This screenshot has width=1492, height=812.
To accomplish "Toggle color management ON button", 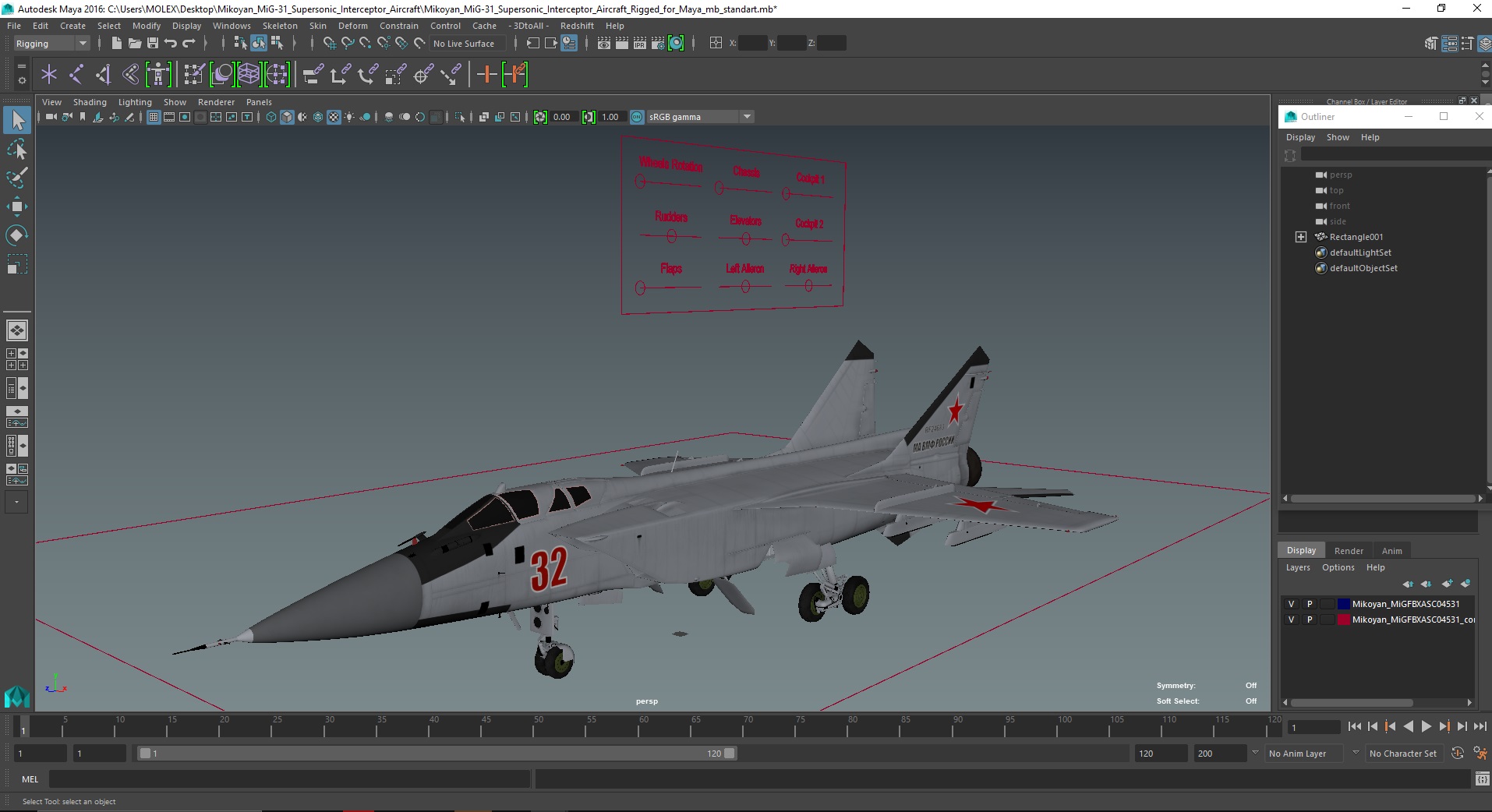I will click(x=637, y=117).
